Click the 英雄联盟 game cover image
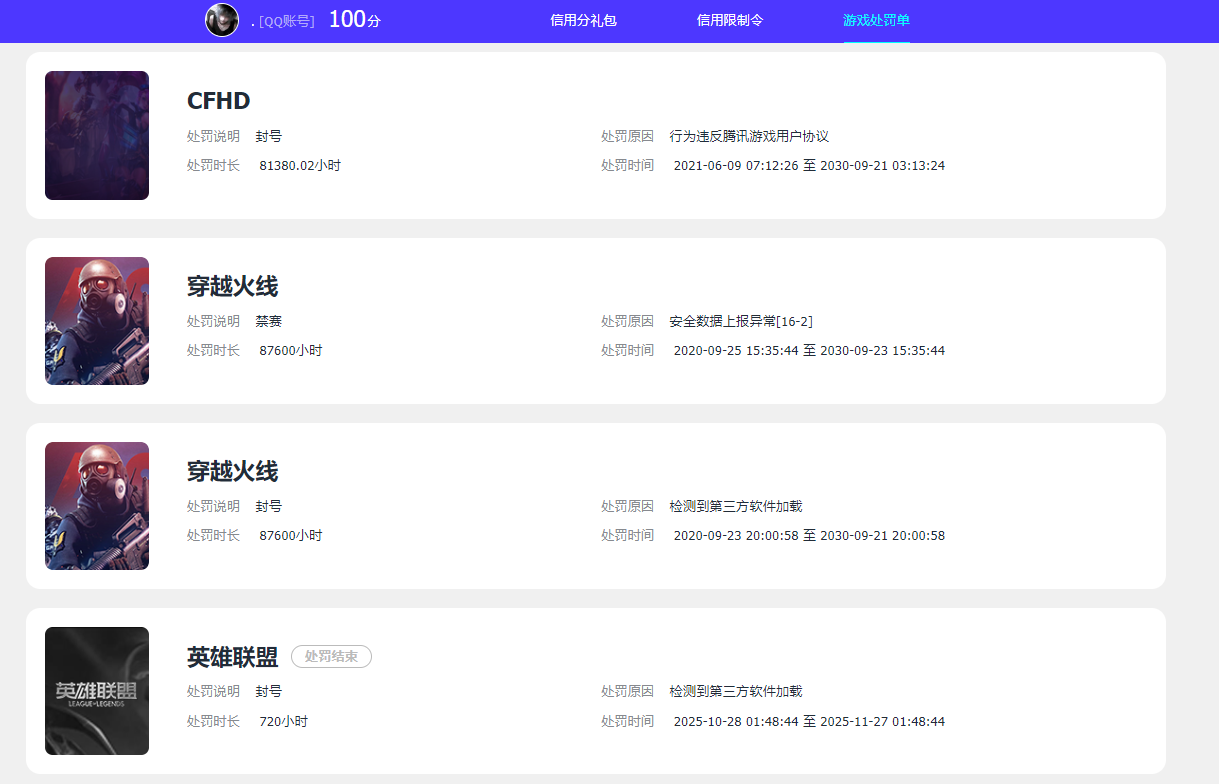The height and width of the screenshot is (784, 1219). [97, 691]
